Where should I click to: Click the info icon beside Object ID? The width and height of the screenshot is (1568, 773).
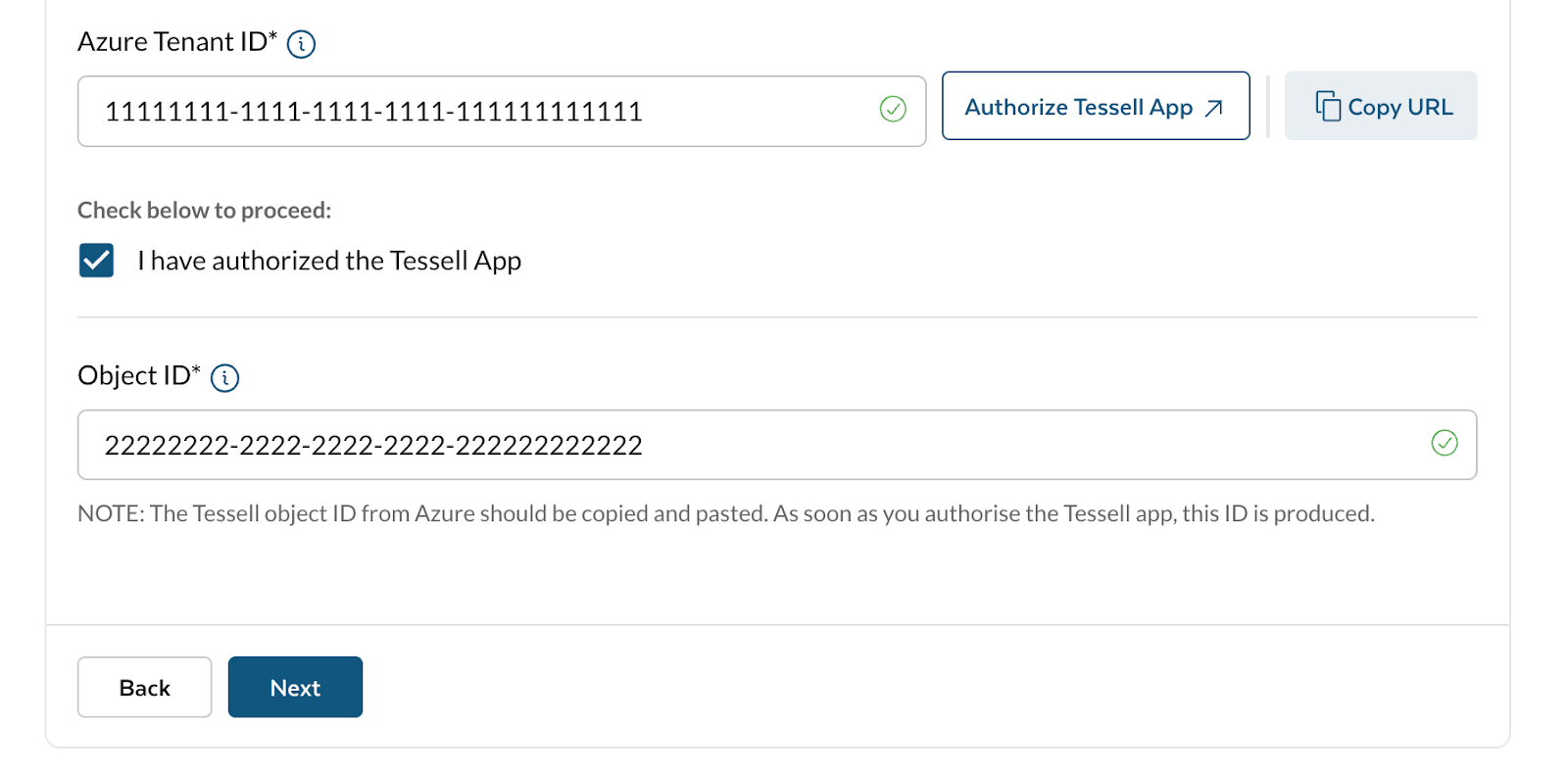click(x=224, y=377)
